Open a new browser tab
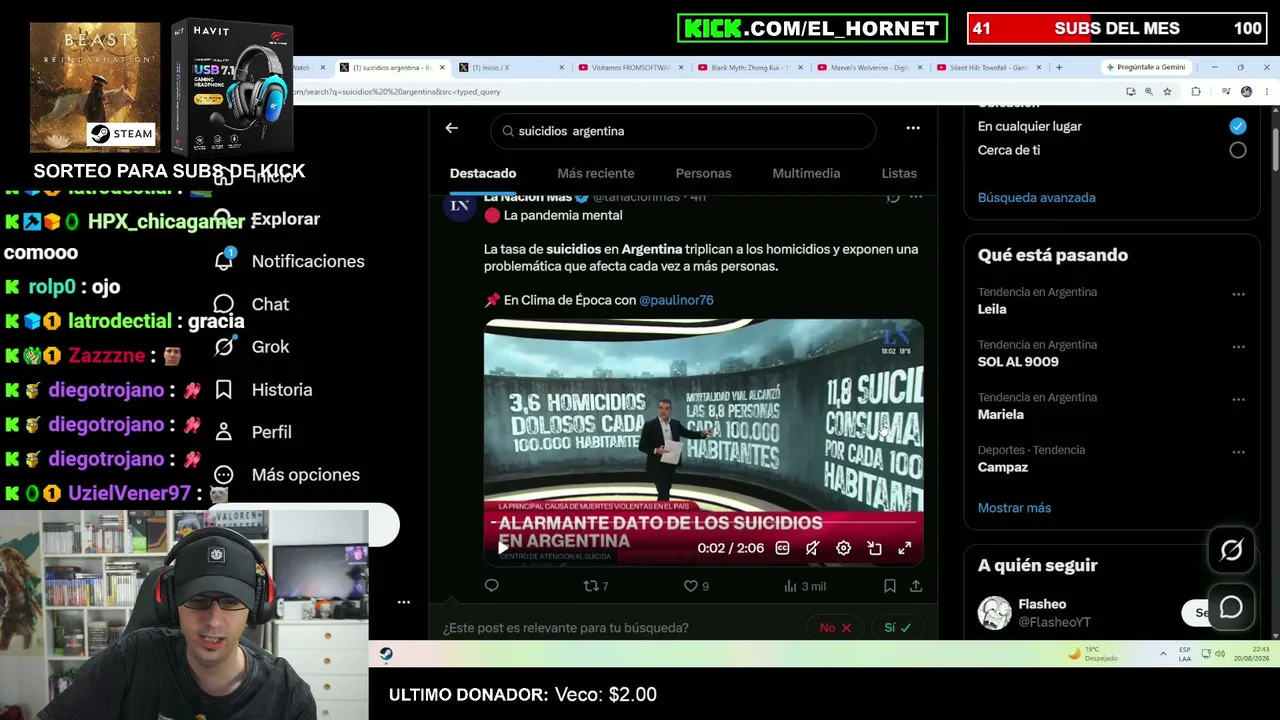The image size is (1280, 720). (x=1059, y=67)
